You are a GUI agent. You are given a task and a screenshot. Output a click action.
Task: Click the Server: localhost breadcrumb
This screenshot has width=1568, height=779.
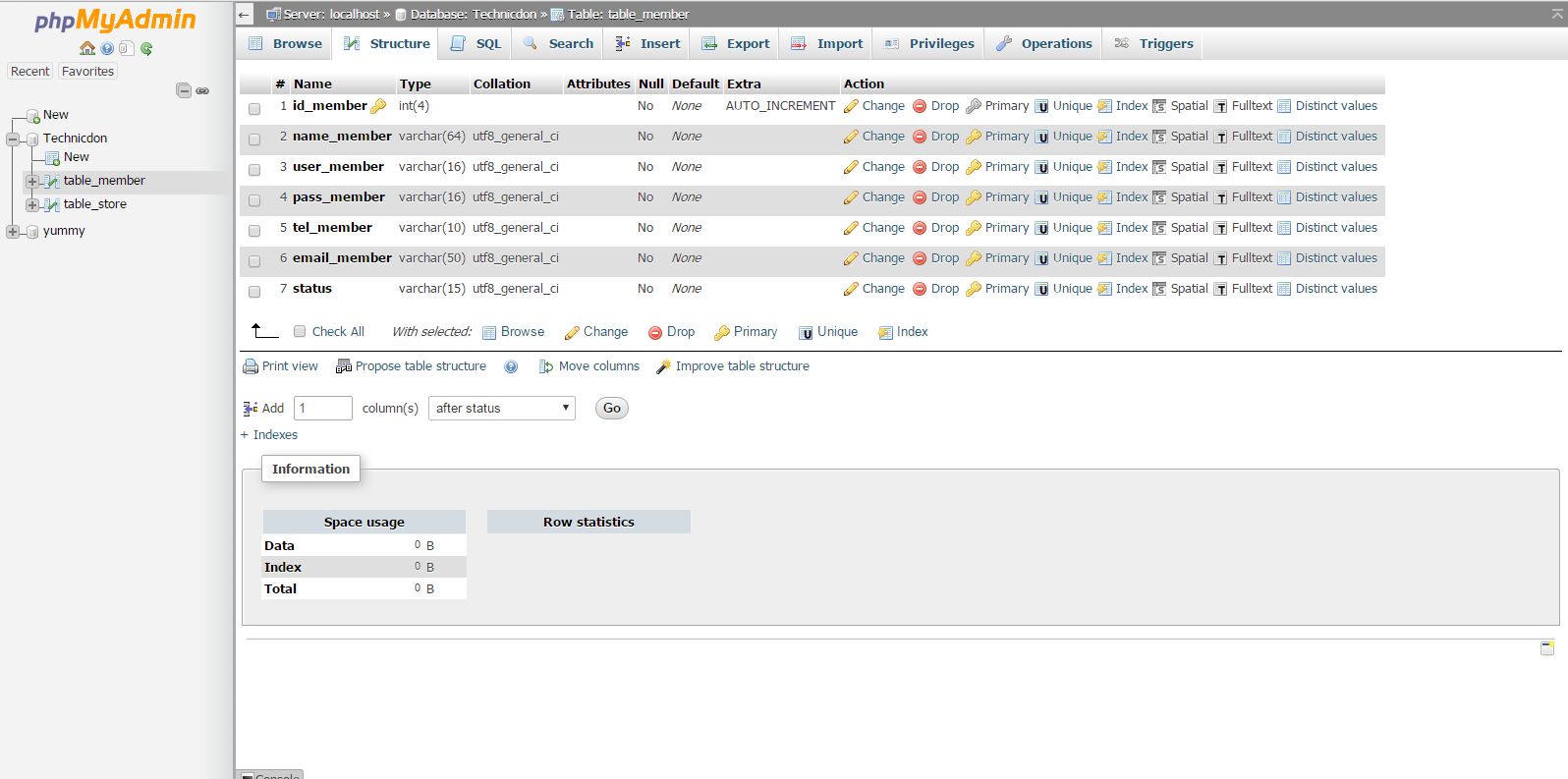[331, 14]
